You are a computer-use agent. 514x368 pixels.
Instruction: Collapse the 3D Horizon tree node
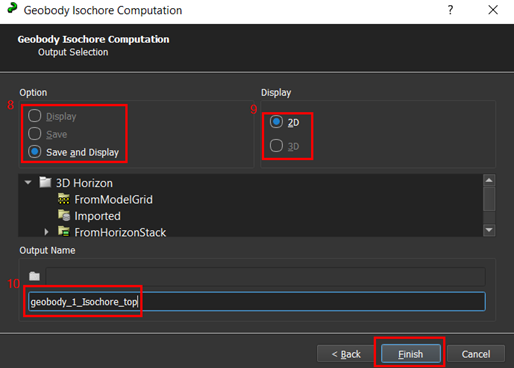click(28, 182)
